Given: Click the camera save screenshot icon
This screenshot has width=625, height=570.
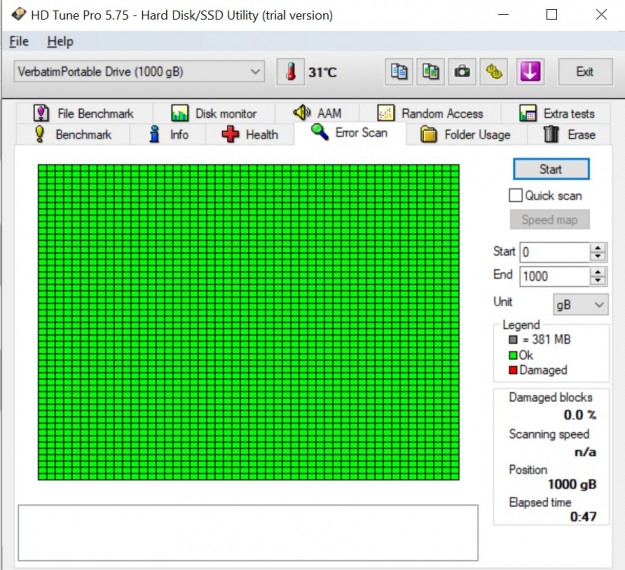Looking at the screenshot, I should click(x=462, y=72).
